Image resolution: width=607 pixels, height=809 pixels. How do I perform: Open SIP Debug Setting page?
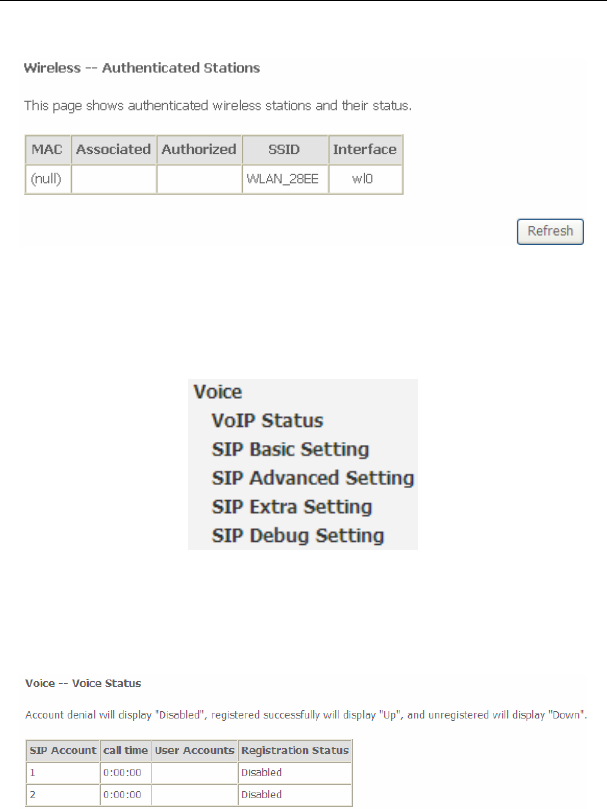297,536
